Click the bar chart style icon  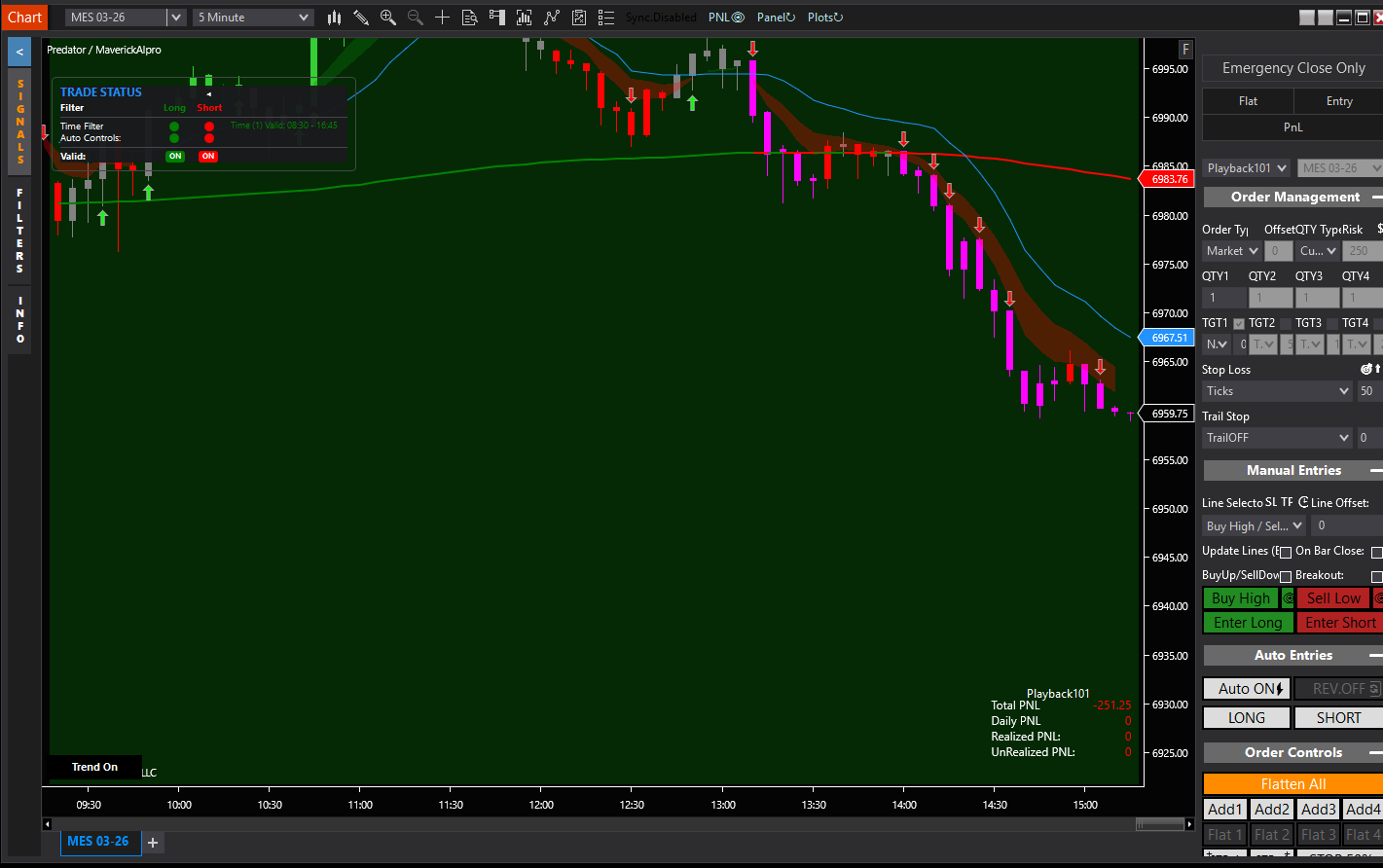[334, 18]
